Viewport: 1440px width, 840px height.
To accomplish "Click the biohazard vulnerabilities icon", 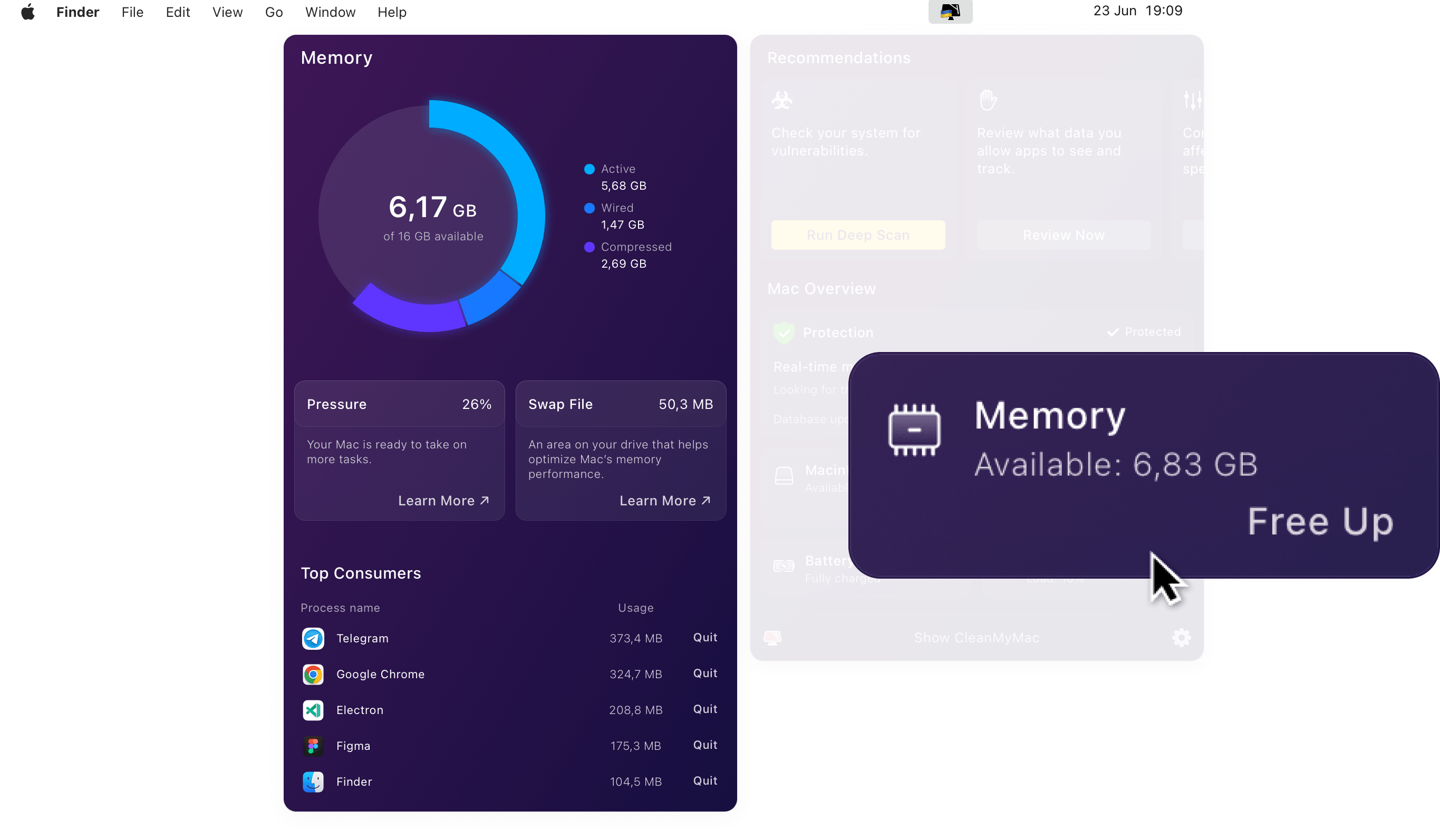I will pyautogui.click(x=782, y=101).
